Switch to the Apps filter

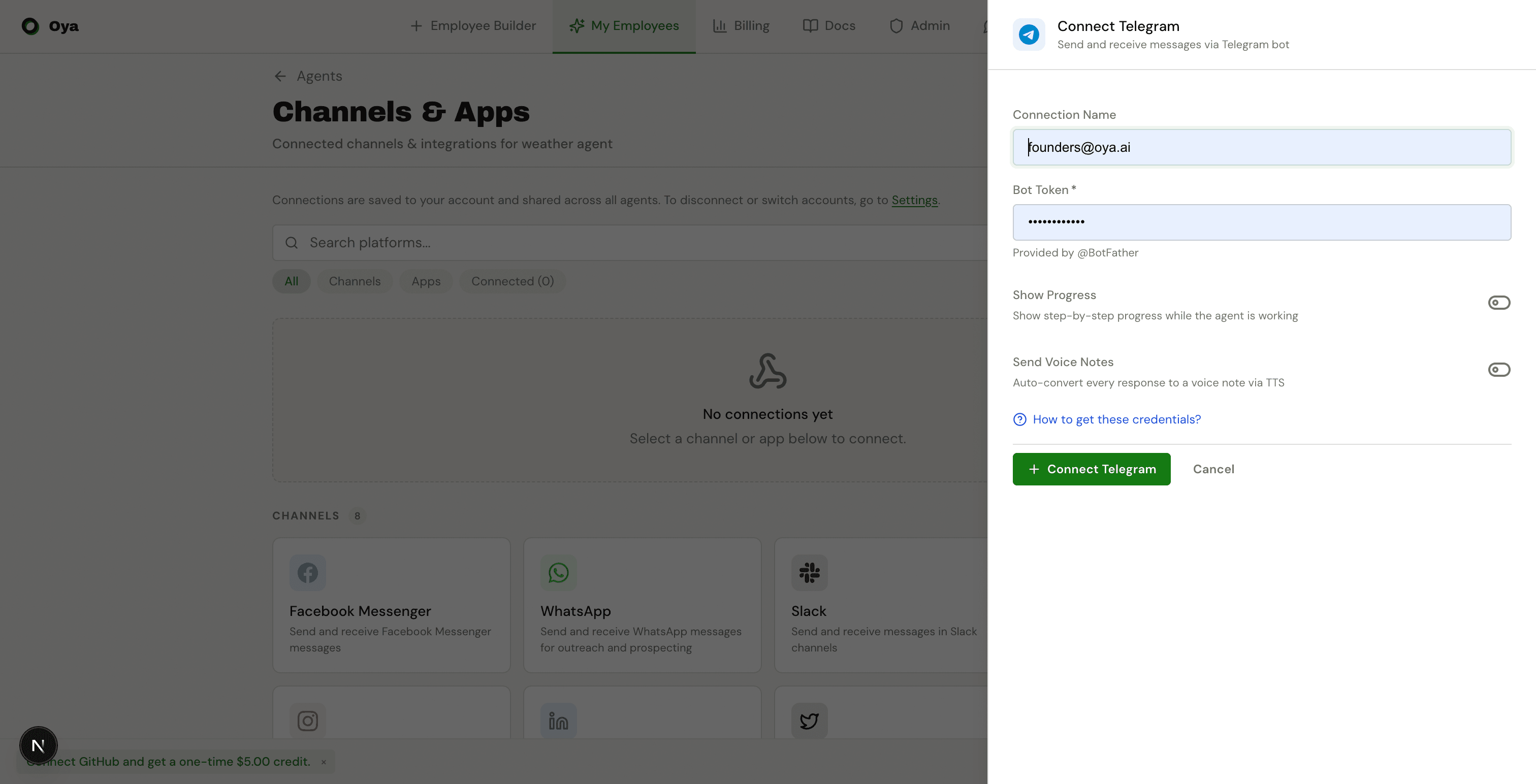click(425, 281)
